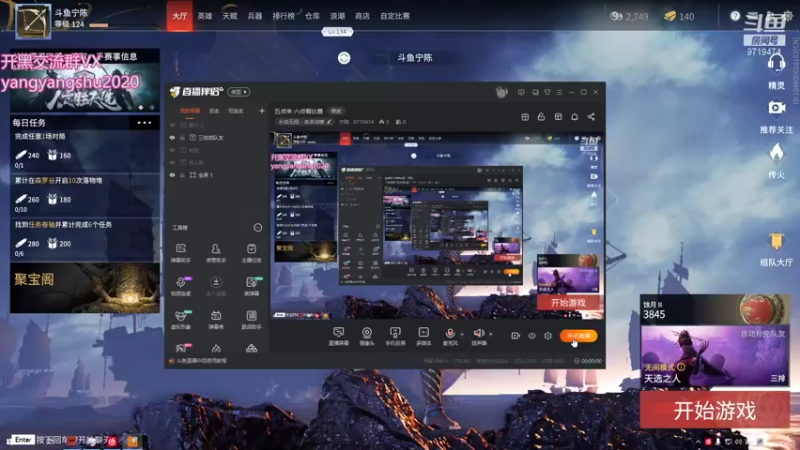Lock the 三排找队友 source
Image resolution: width=800 pixels, height=450 pixels.
point(182,138)
